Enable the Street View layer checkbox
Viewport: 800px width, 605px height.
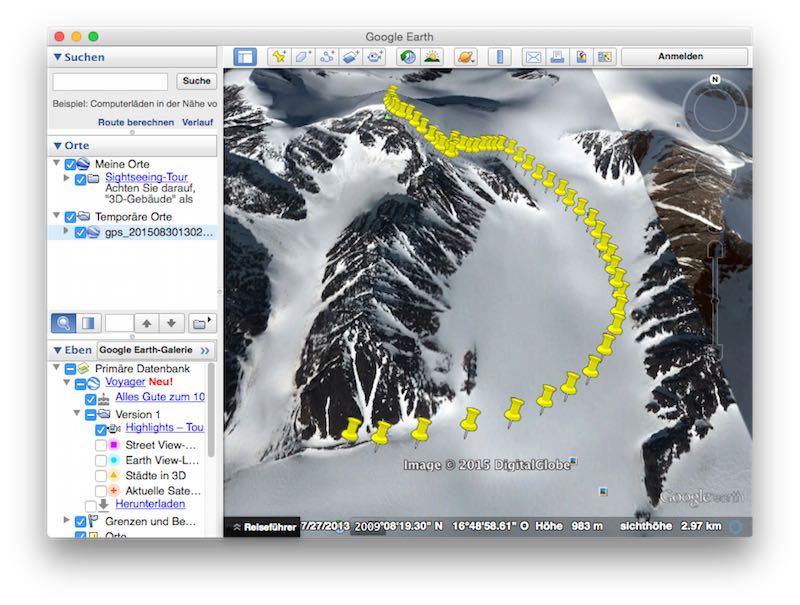click(x=101, y=445)
